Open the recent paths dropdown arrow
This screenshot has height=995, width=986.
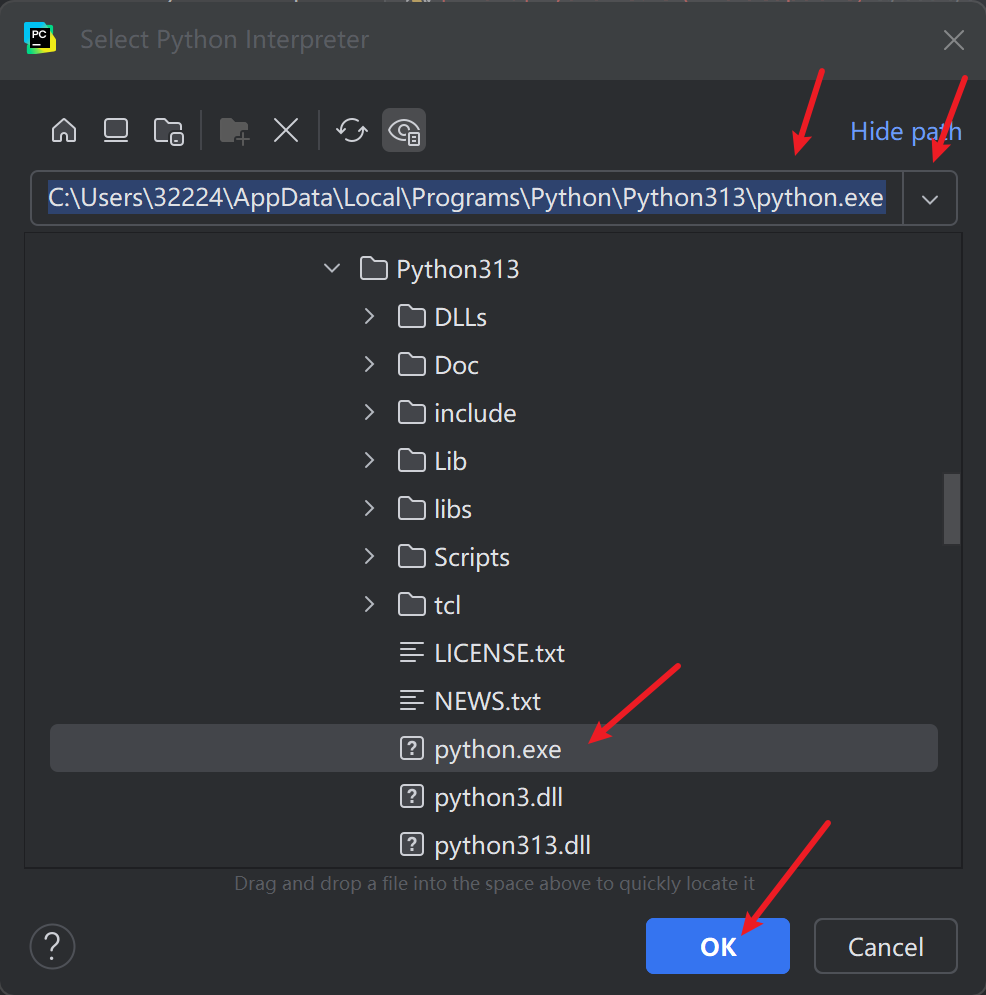pyautogui.click(x=930, y=199)
